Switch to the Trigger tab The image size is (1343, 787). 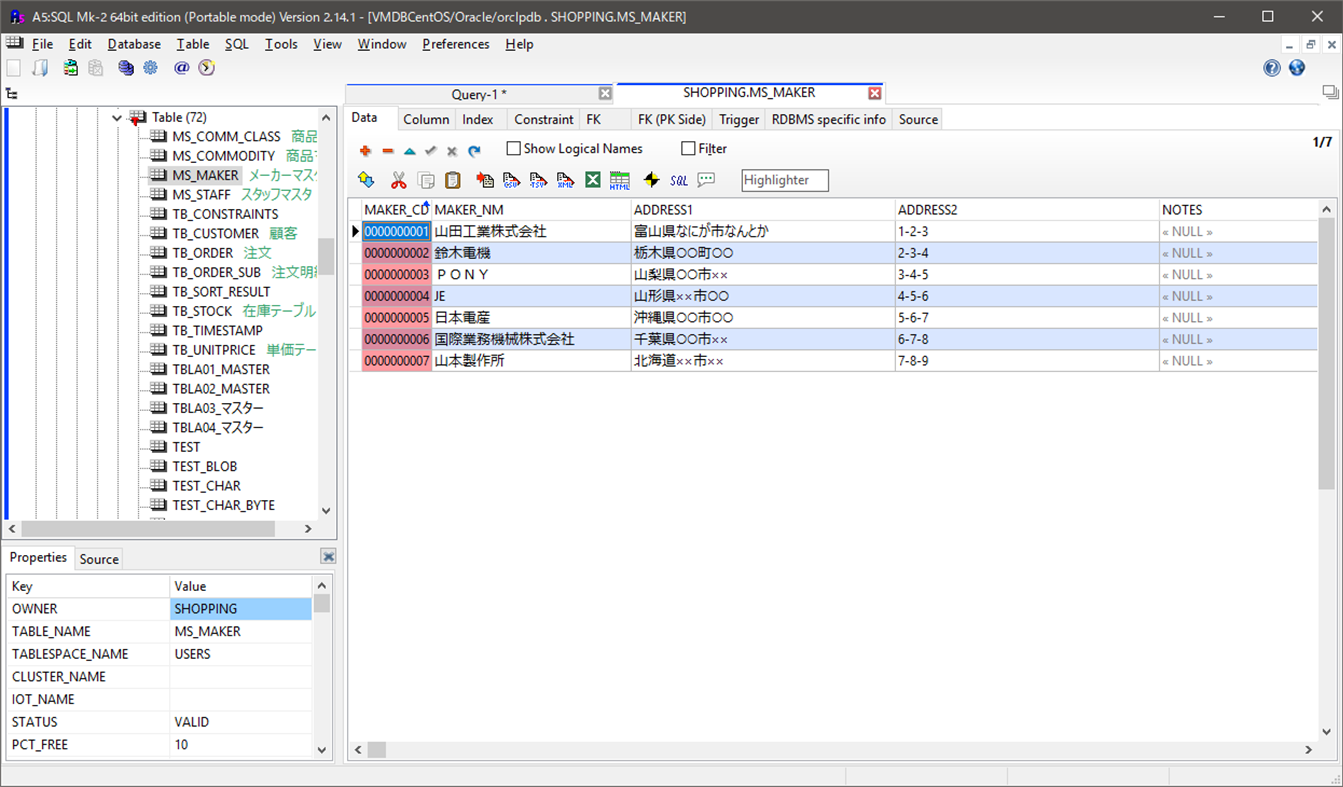pyautogui.click(x=738, y=119)
